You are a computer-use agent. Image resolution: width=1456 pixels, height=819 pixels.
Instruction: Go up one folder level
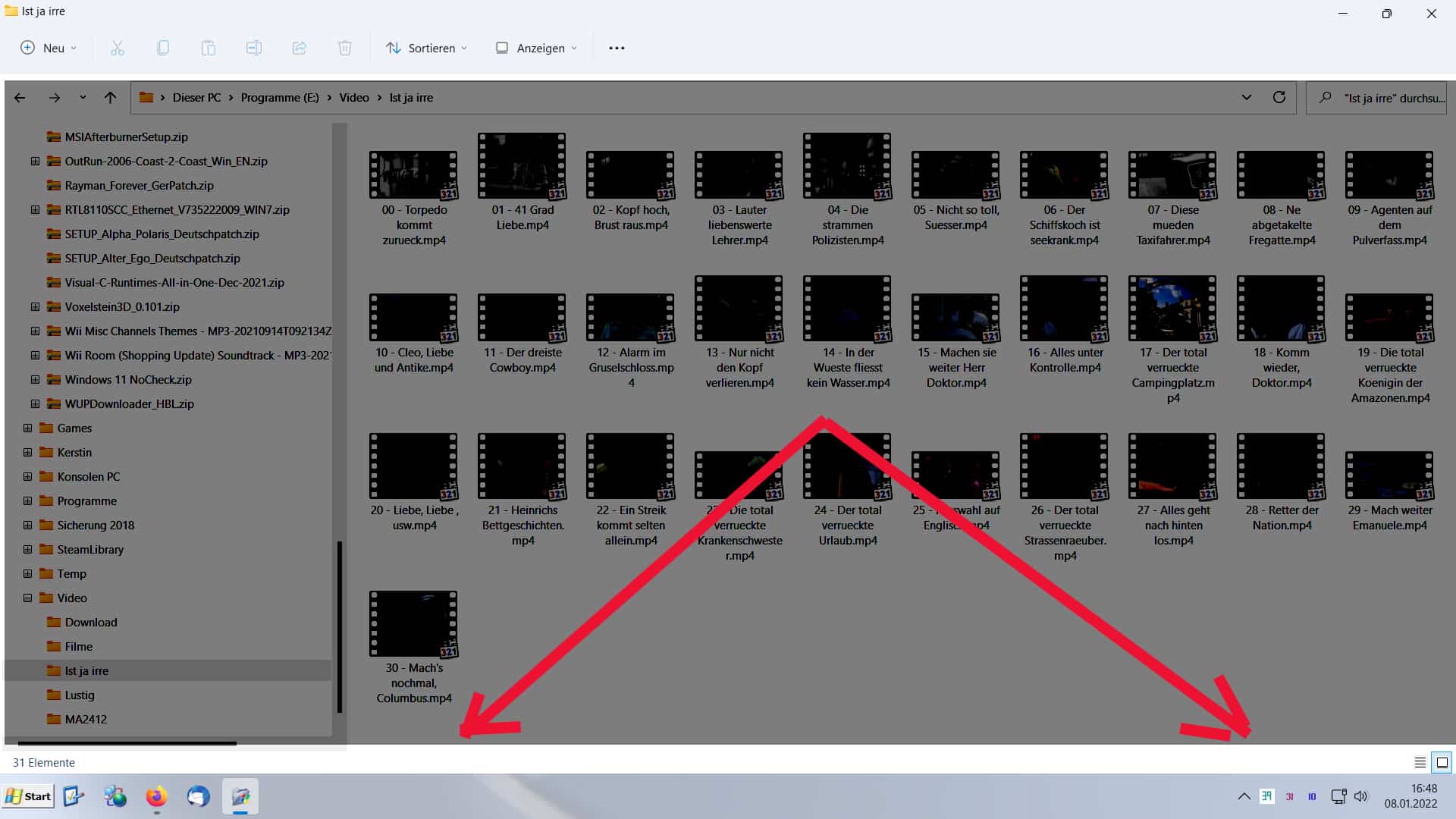[x=110, y=98]
